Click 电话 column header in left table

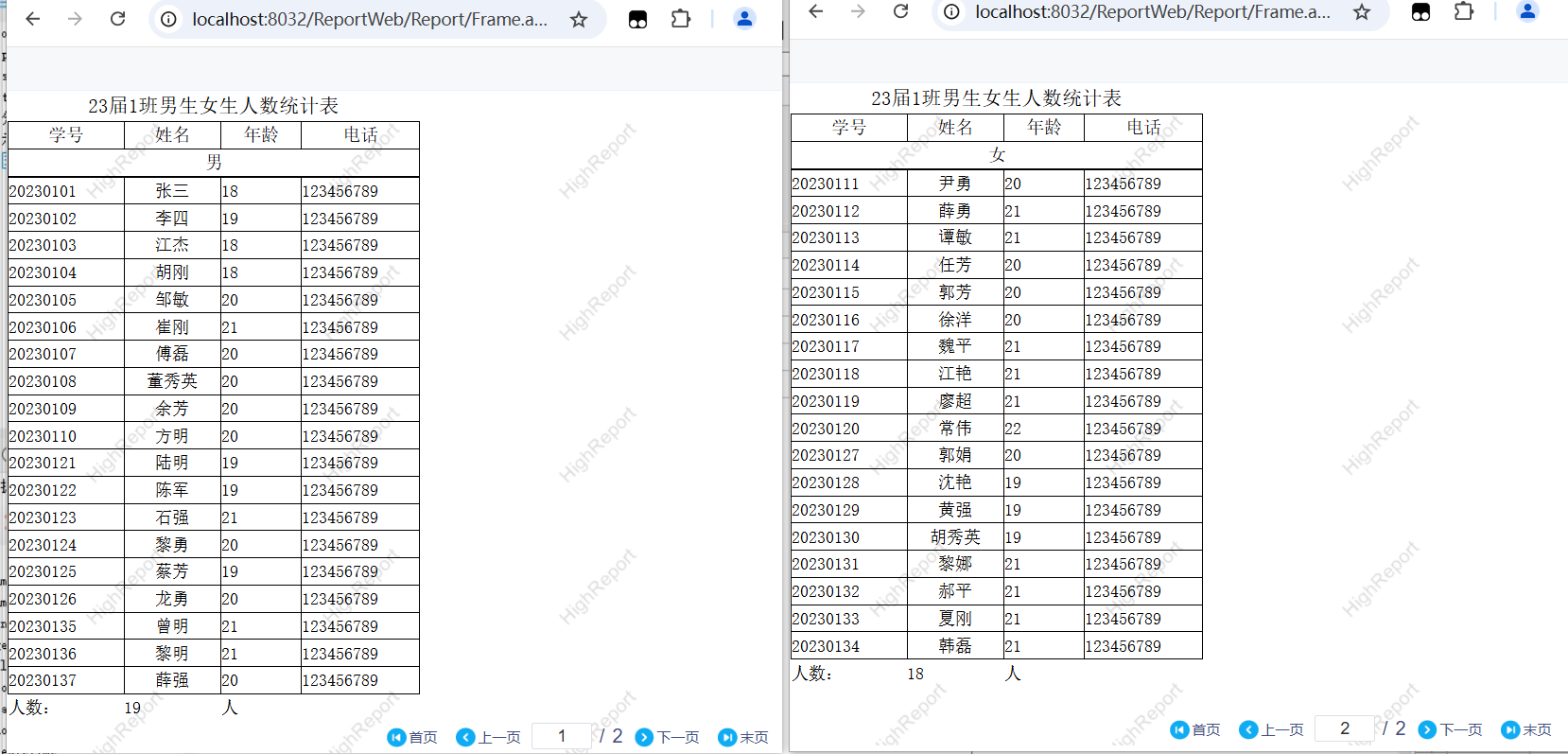pyautogui.click(x=360, y=135)
